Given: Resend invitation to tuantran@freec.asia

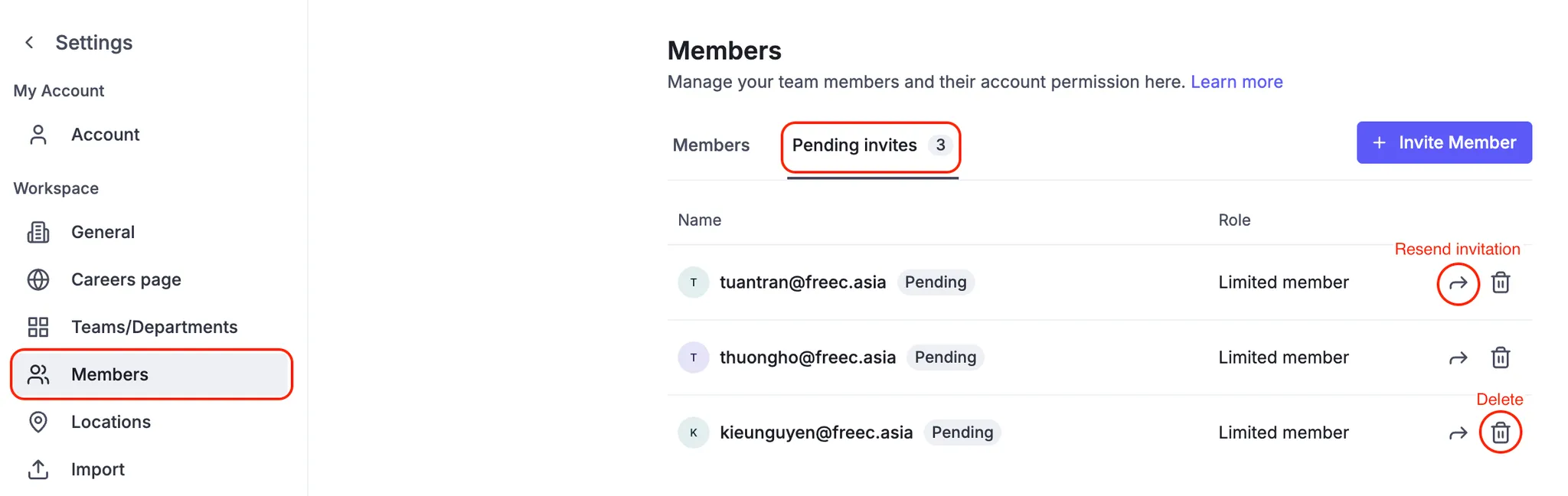Looking at the screenshot, I should 1458,283.
